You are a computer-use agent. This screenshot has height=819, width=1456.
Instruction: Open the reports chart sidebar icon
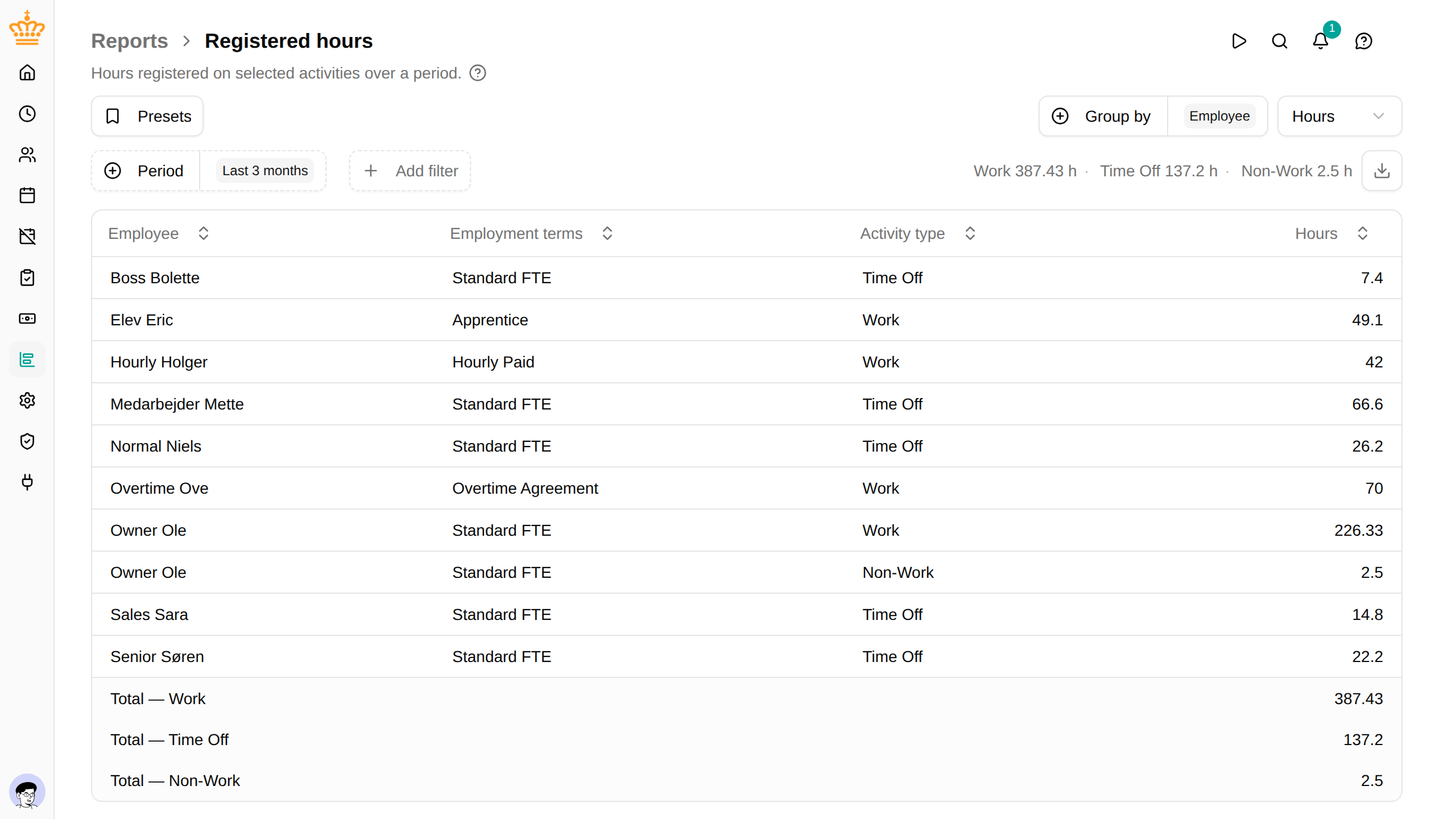tap(27, 359)
